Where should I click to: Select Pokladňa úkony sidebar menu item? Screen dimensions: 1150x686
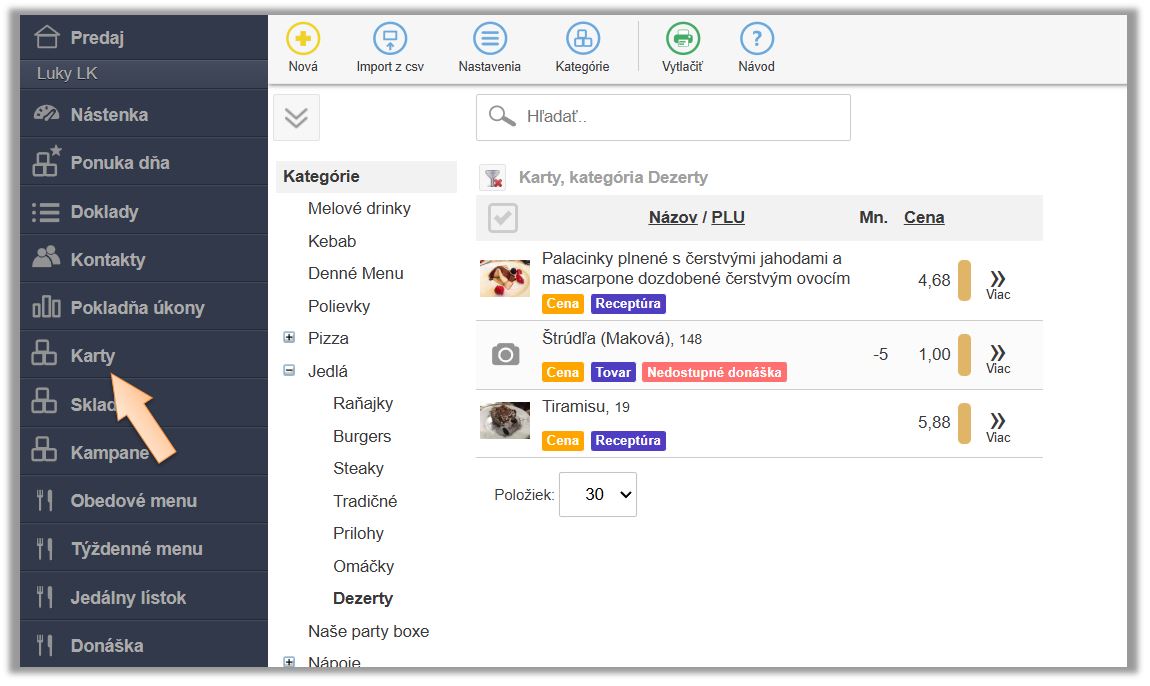[137, 308]
